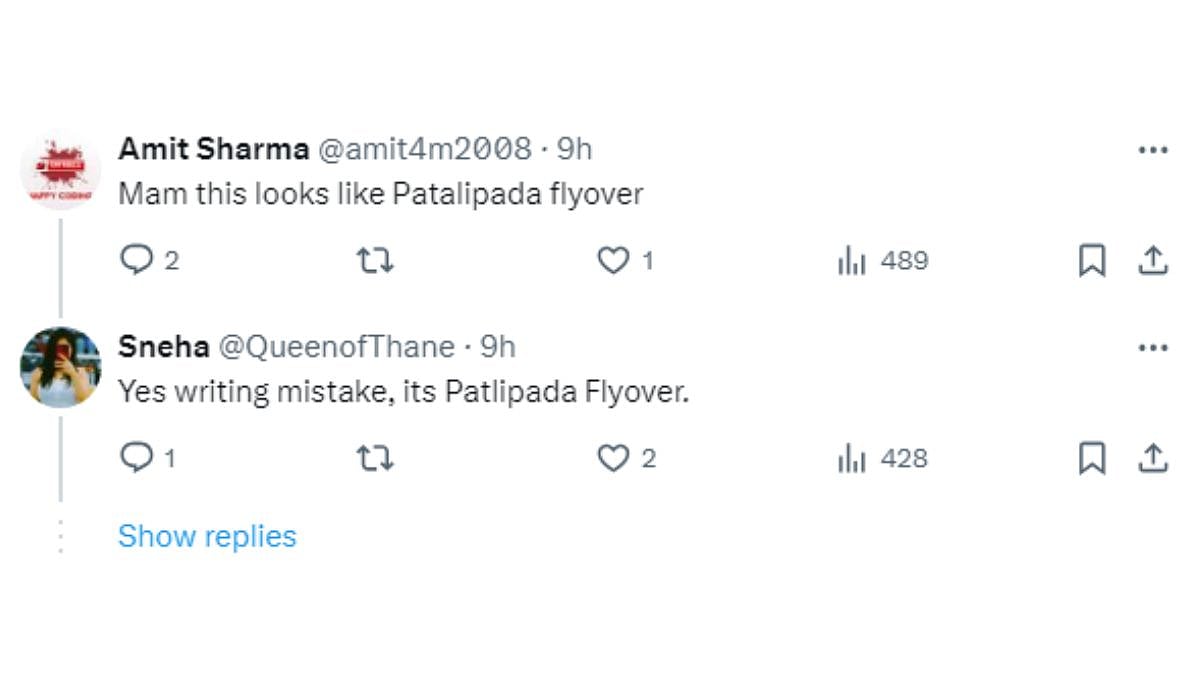Open Amit Sharma's profile picture

(x=60, y=170)
